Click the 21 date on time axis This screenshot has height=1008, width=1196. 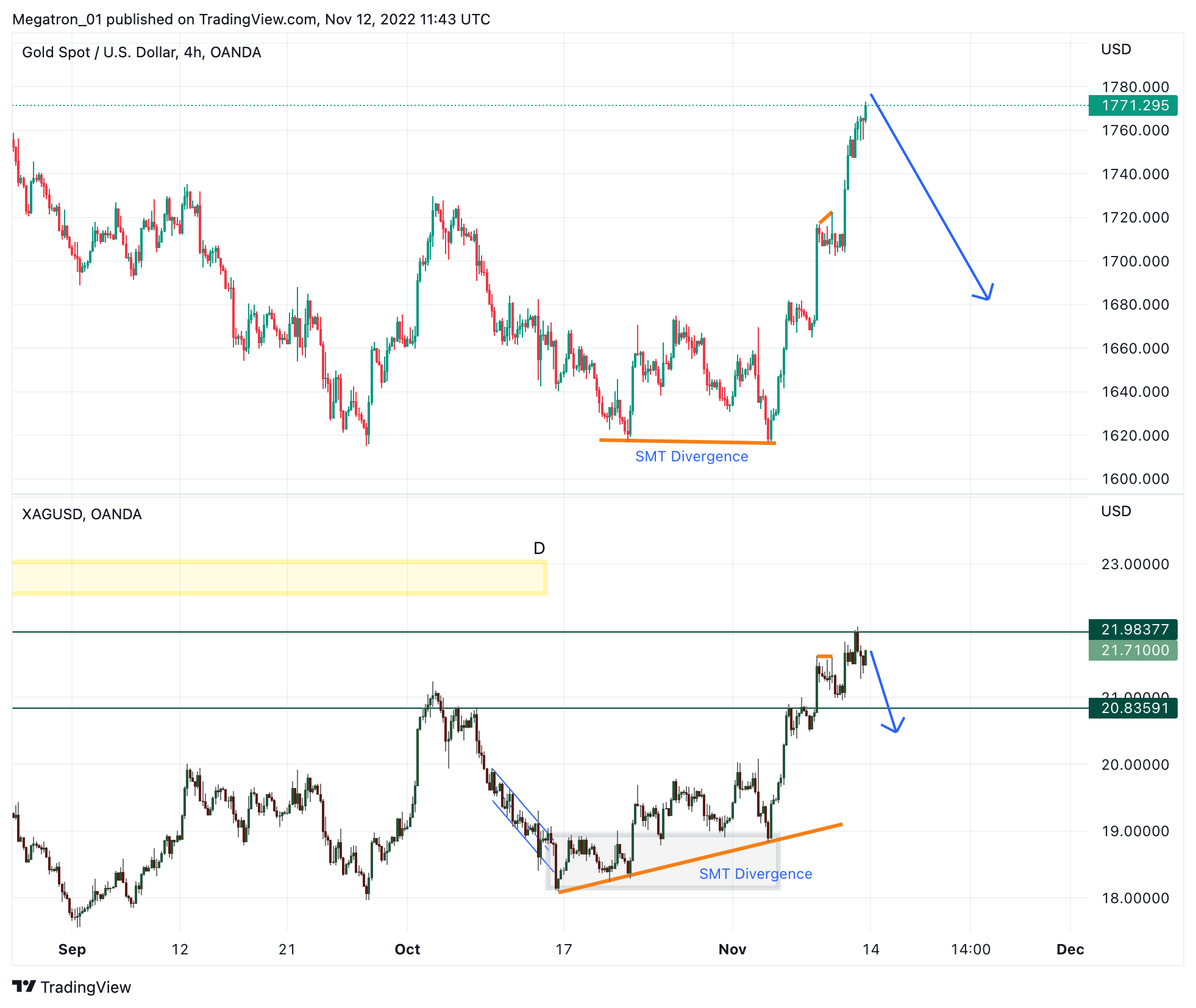point(287,949)
